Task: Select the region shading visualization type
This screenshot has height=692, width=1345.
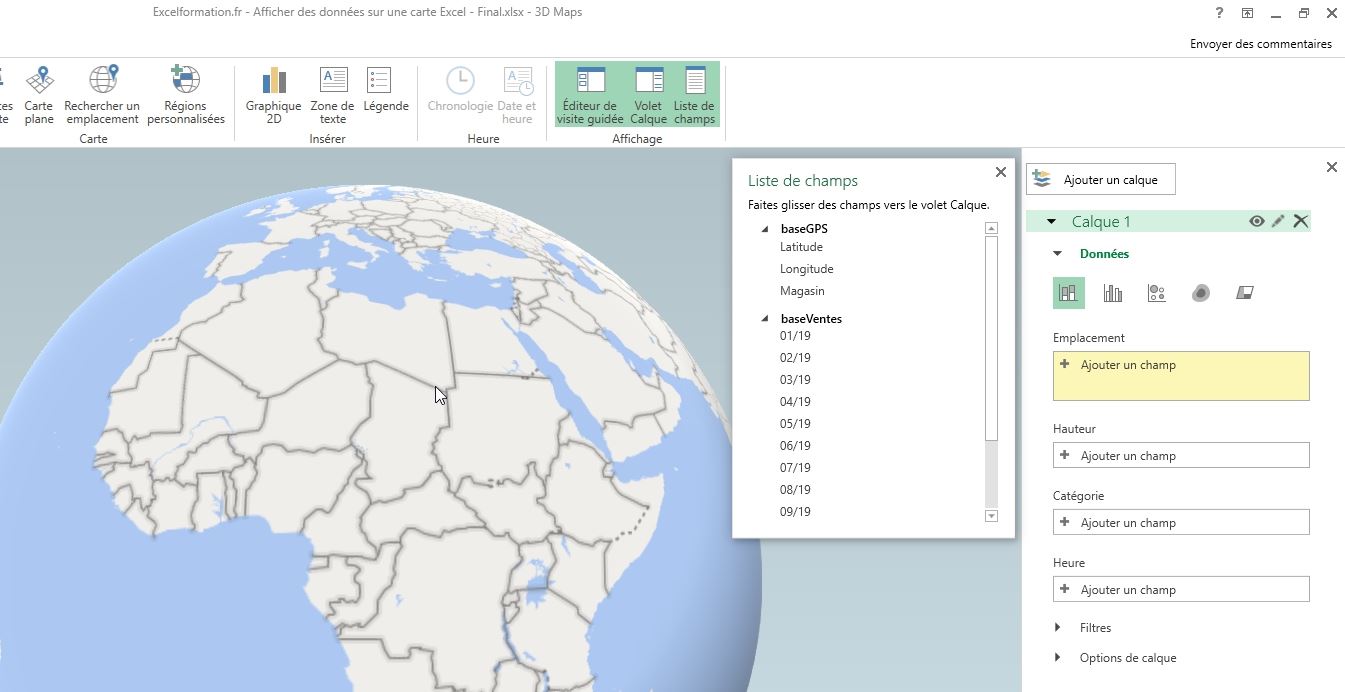Action: point(1244,292)
